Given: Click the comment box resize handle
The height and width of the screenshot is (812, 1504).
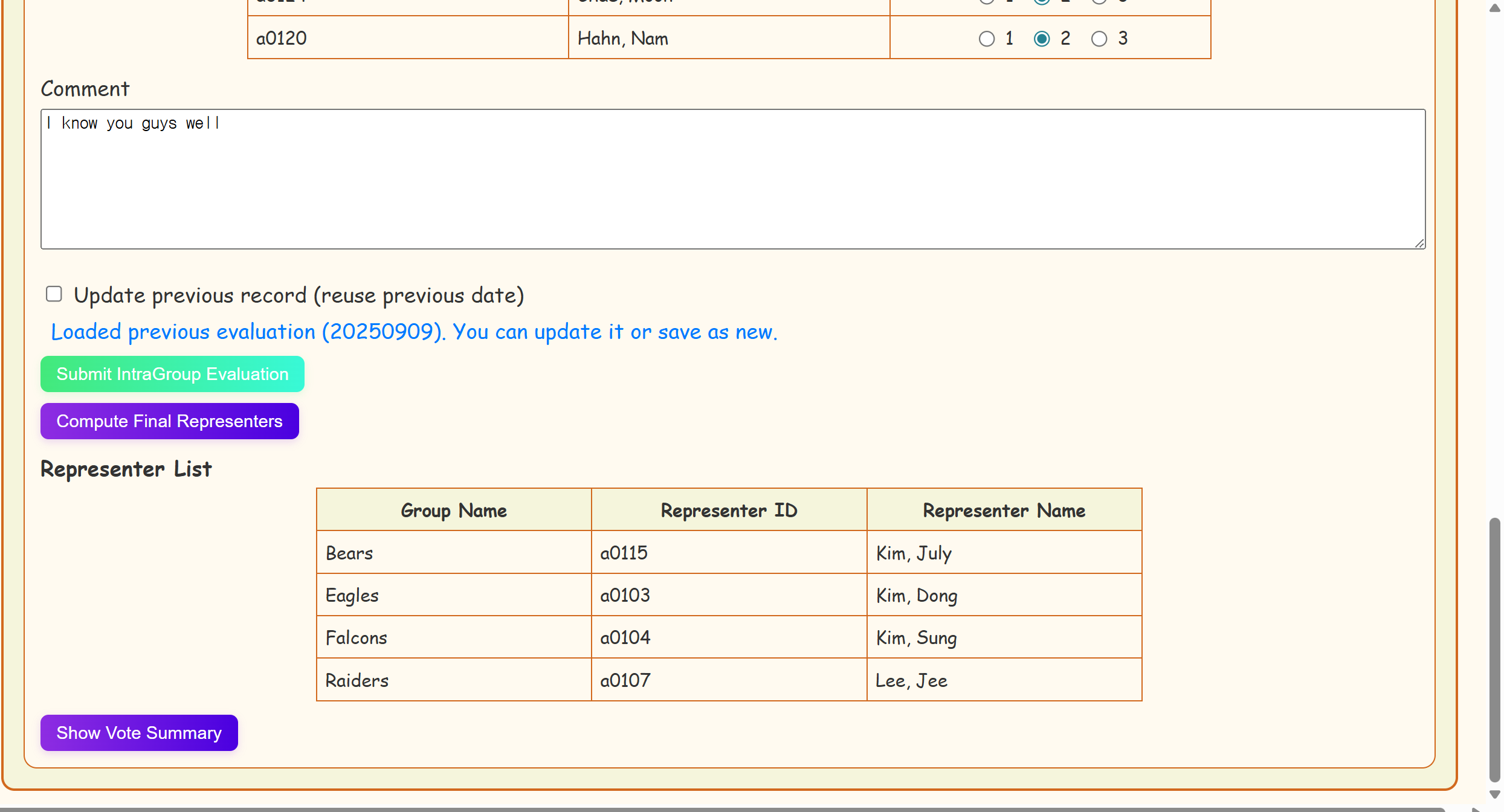Looking at the screenshot, I should [x=1419, y=243].
